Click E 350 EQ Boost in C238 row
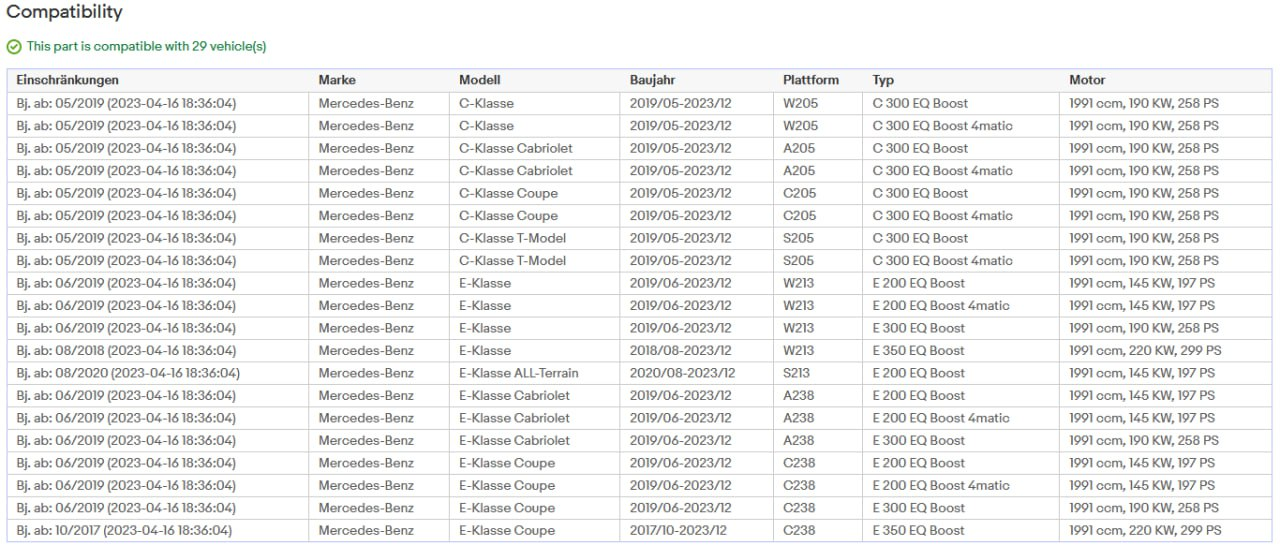Viewport: 1280px width, 546px height. 918,531
